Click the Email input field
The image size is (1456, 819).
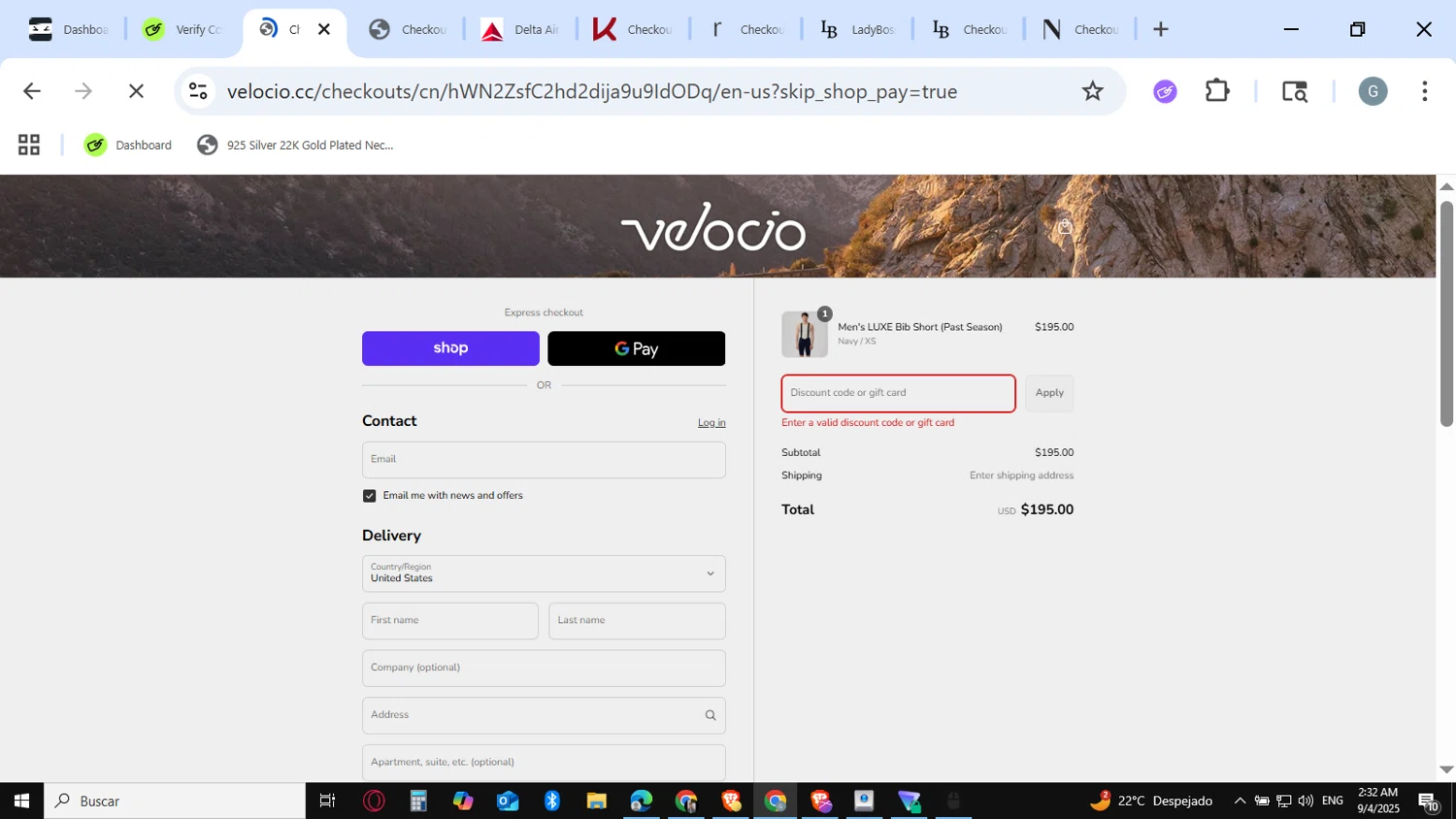(544, 460)
